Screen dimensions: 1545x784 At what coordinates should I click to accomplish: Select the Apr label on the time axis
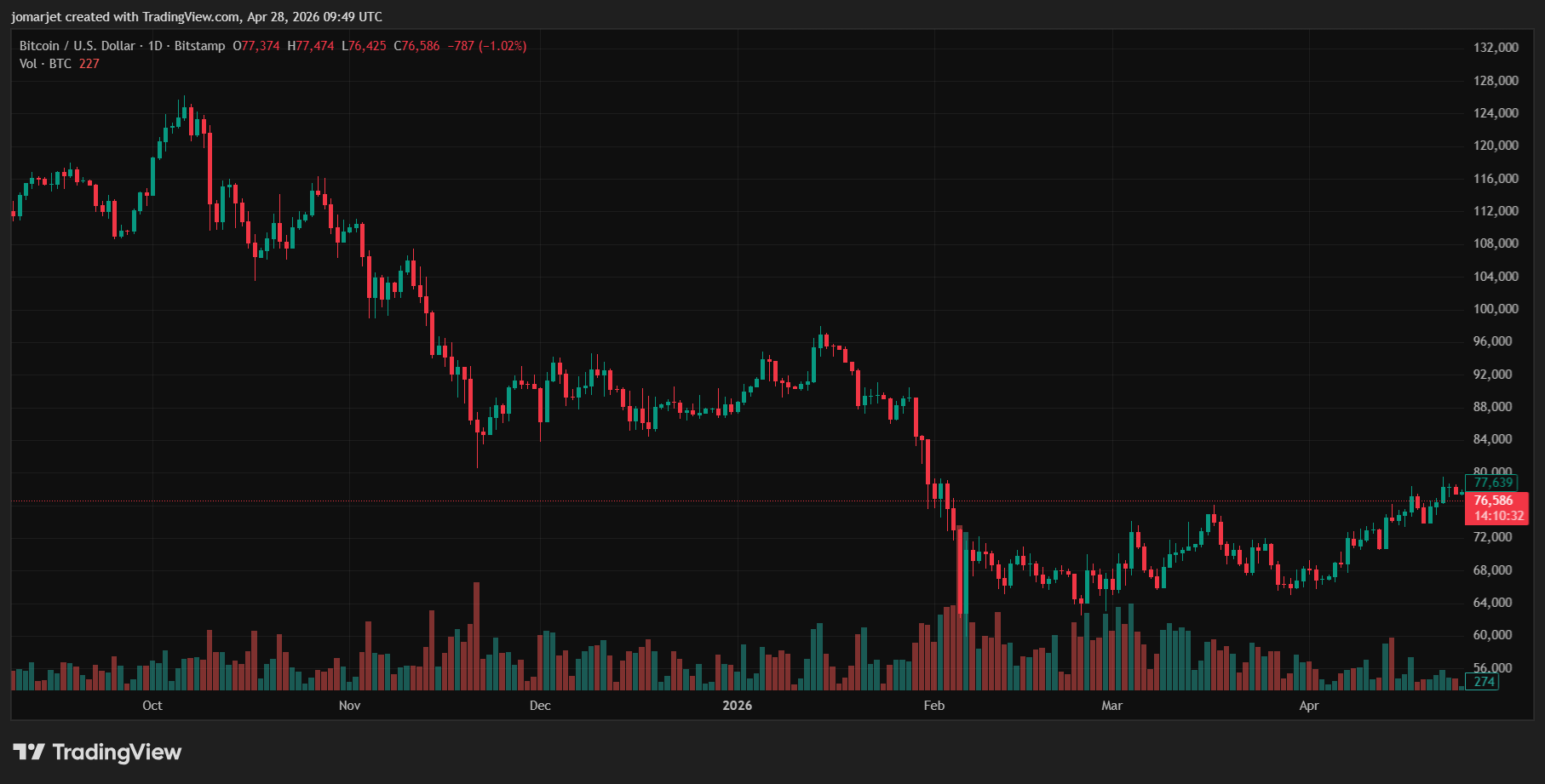pos(1309,706)
